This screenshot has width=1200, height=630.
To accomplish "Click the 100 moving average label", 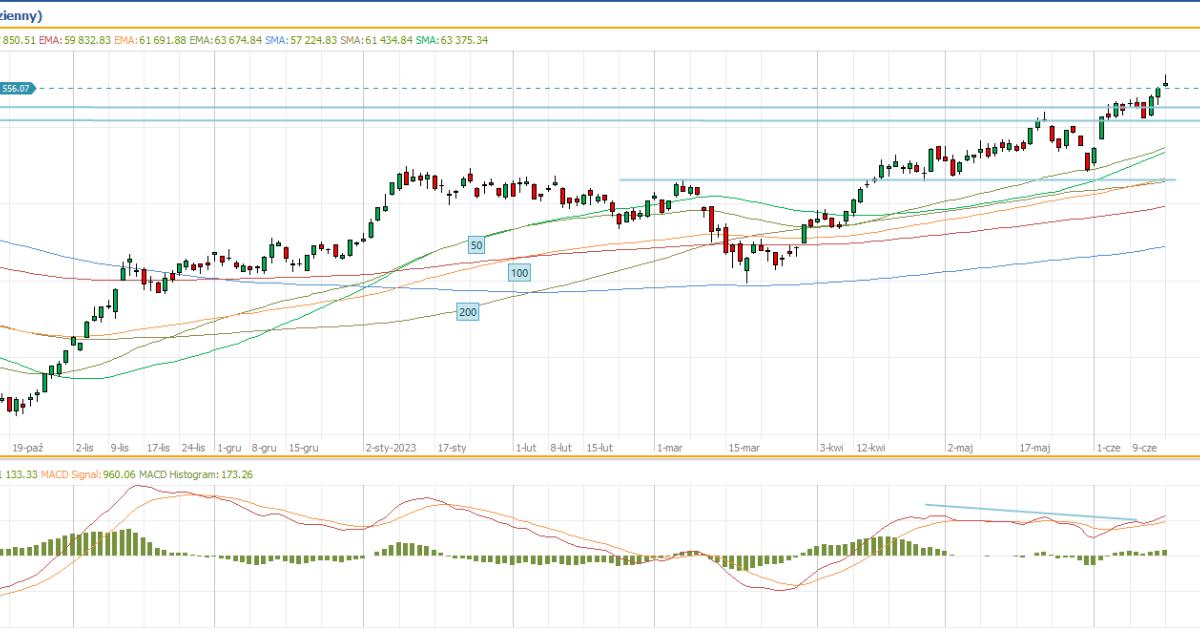I will 519,272.
